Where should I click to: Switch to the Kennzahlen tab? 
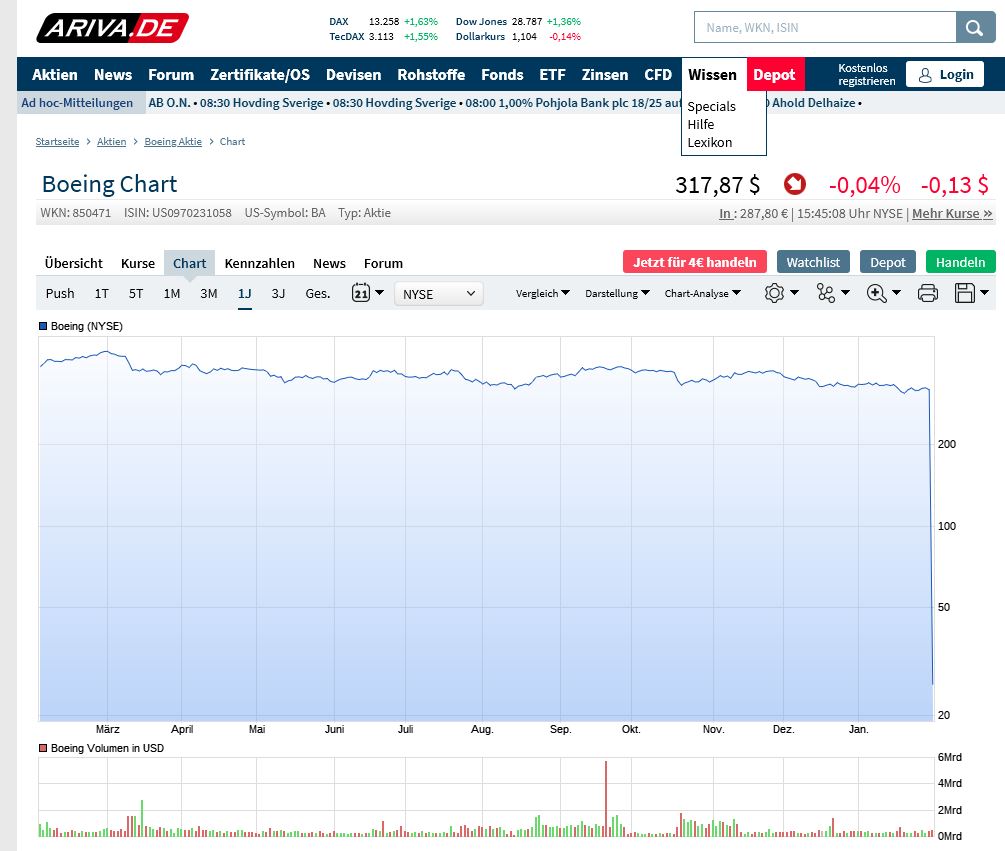pyautogui.click(x=259, y=263)
